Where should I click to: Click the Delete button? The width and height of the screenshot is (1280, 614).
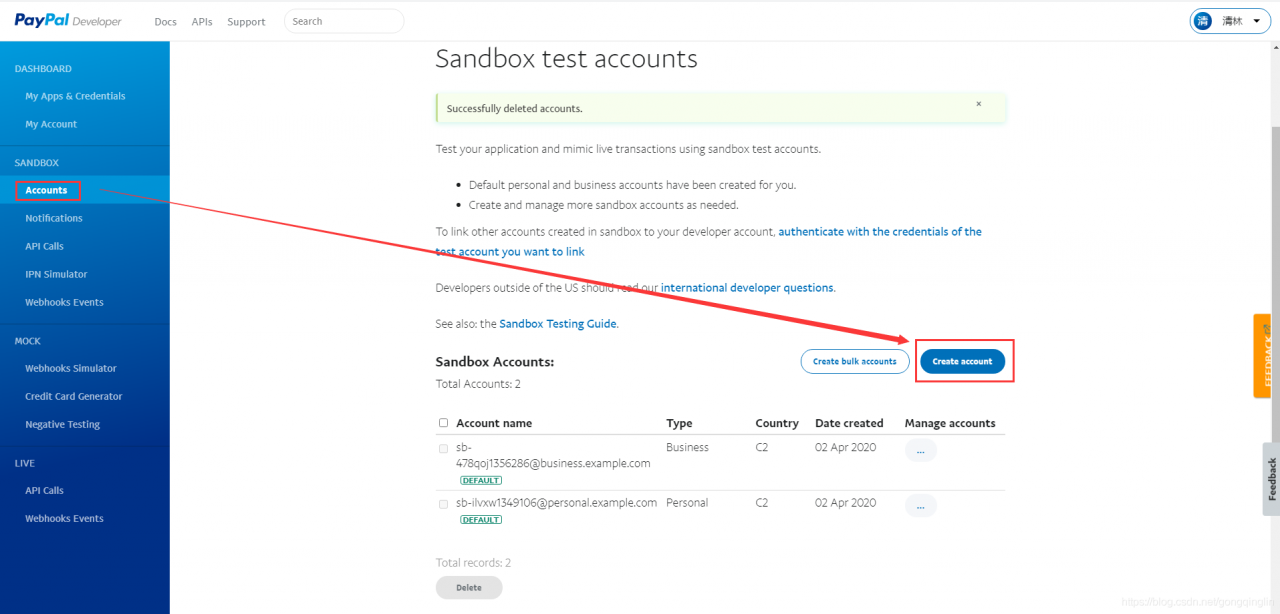[x=469, y=588]
